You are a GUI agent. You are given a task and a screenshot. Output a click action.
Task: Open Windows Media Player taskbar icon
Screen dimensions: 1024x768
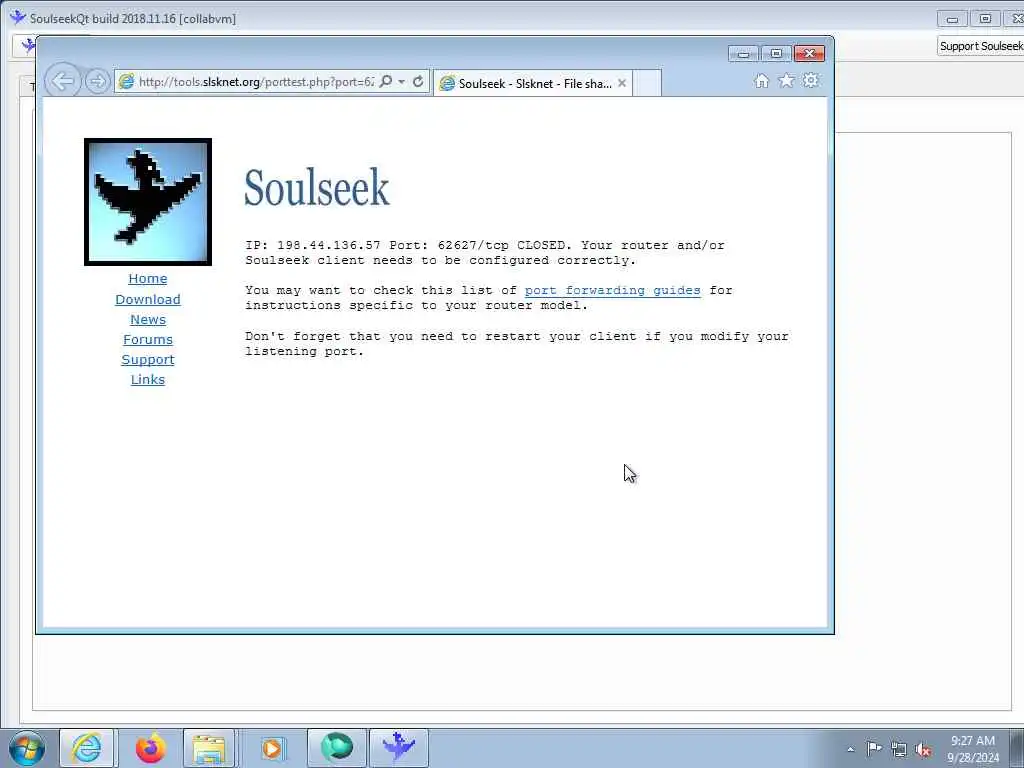coord(272,748)
